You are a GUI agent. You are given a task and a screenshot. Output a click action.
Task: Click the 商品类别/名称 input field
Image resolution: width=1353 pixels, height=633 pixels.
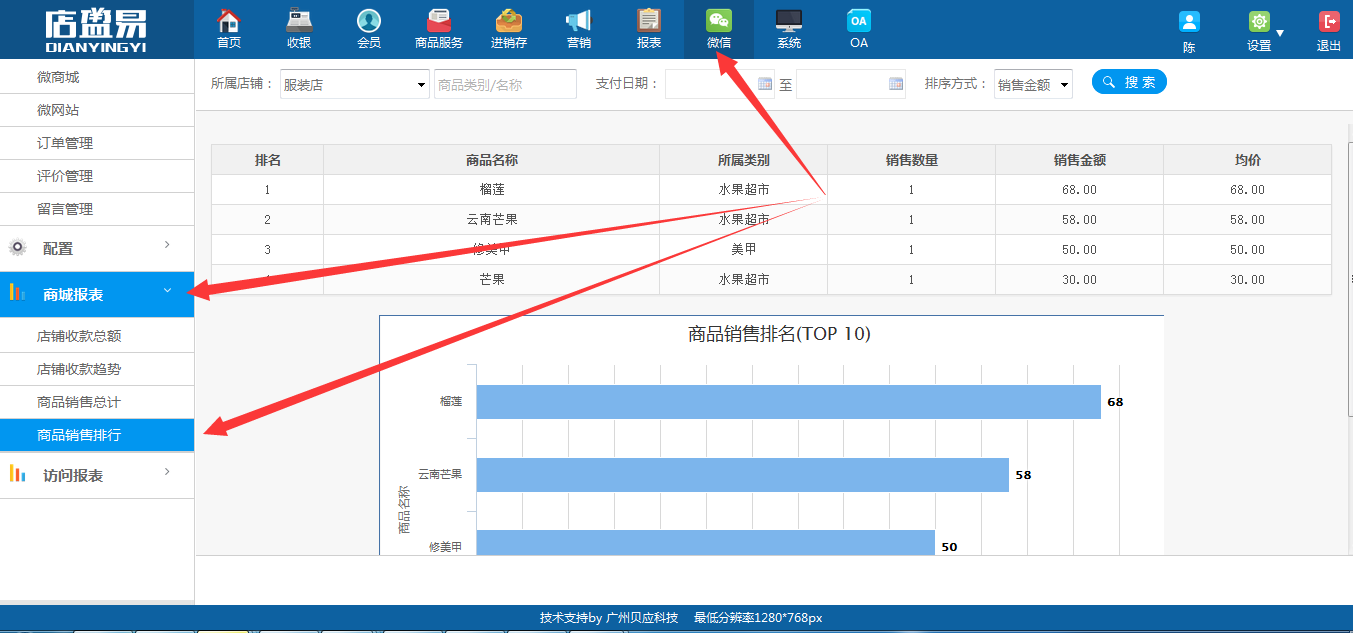pyautogui.click(x=505, y=85)
